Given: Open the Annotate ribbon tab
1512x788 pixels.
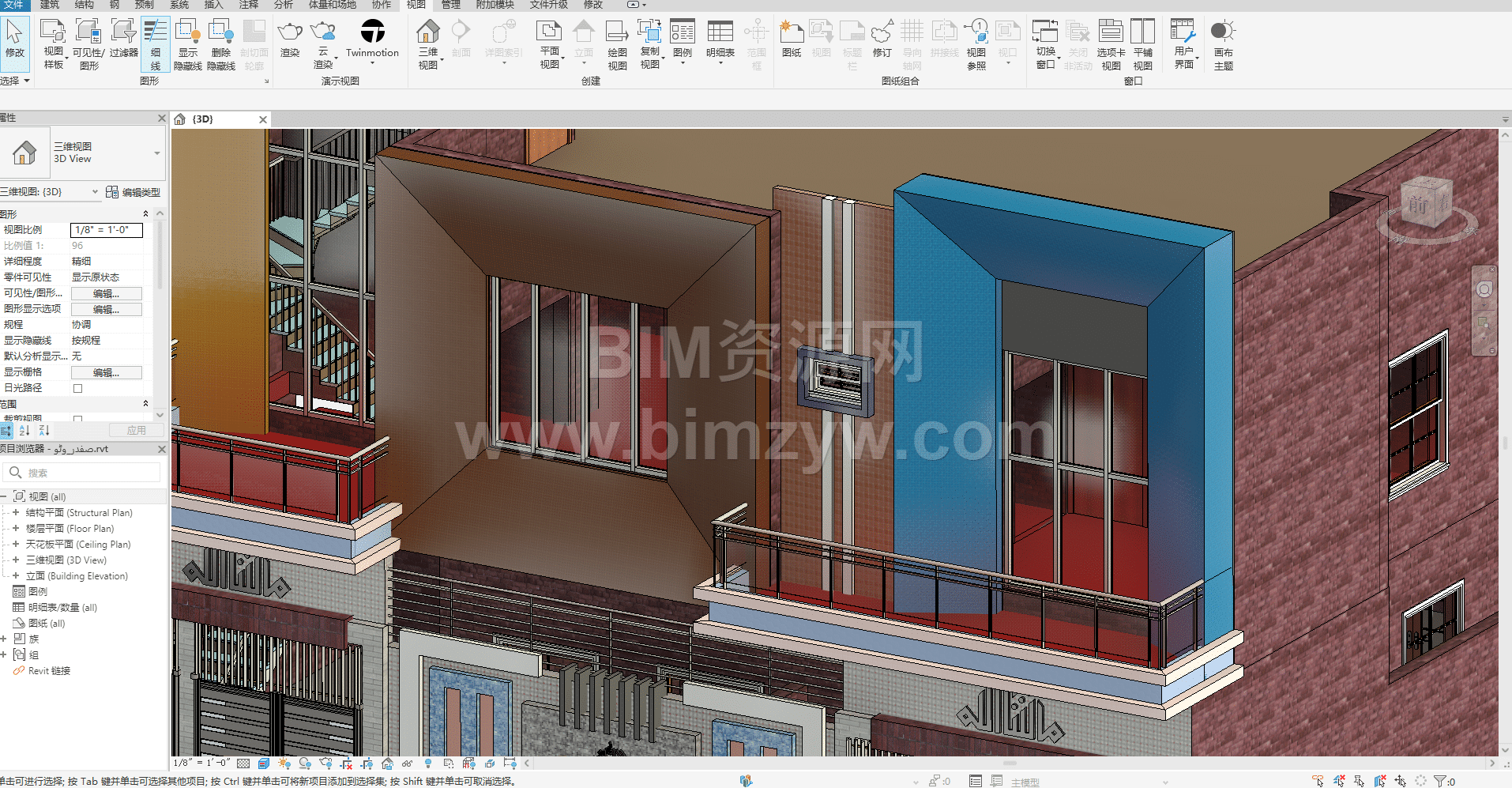Looking at the screenshot, I should pyautogui.click(x=248, y=5).
